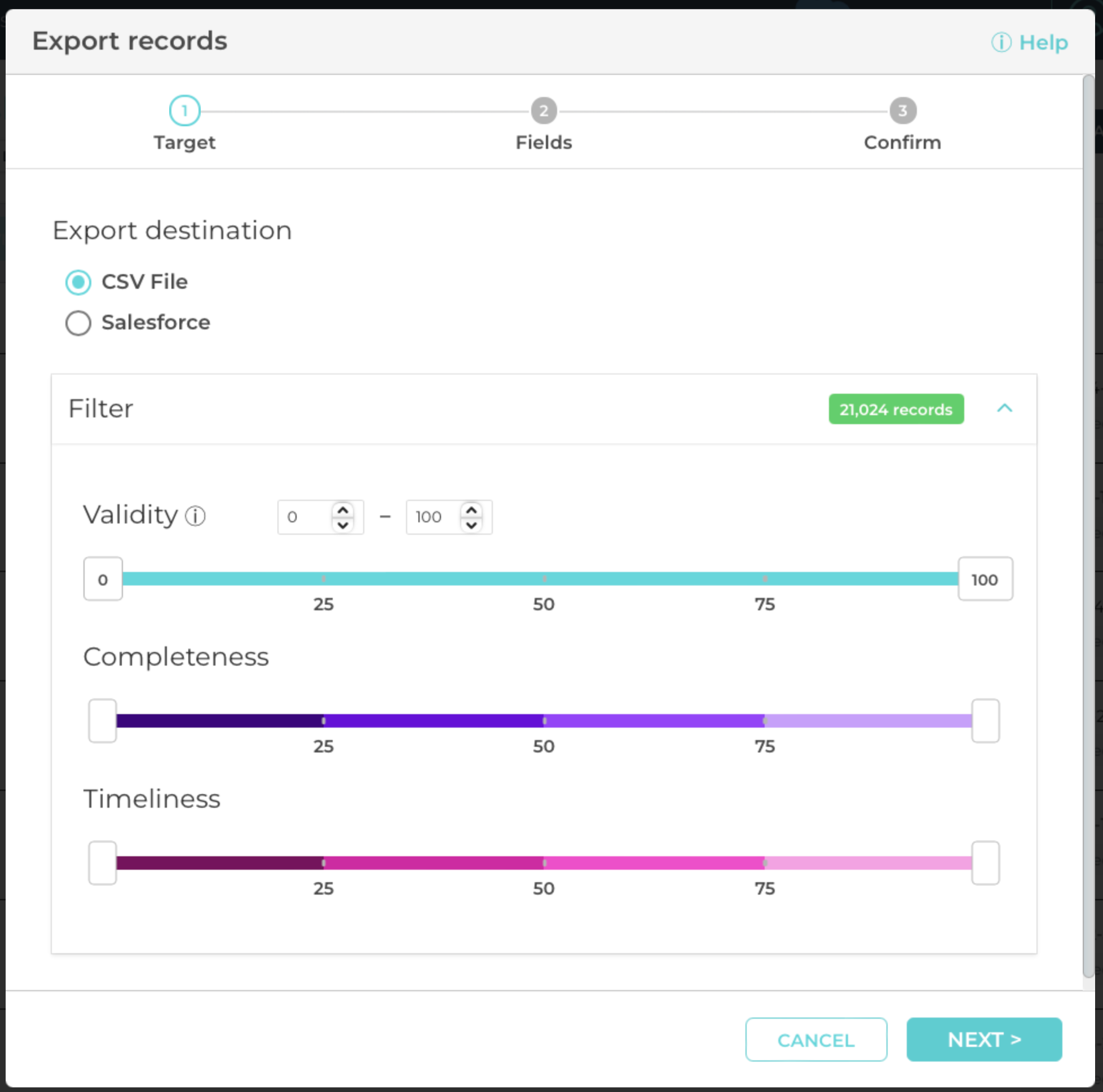Increase the maximum Validity value

471,510
